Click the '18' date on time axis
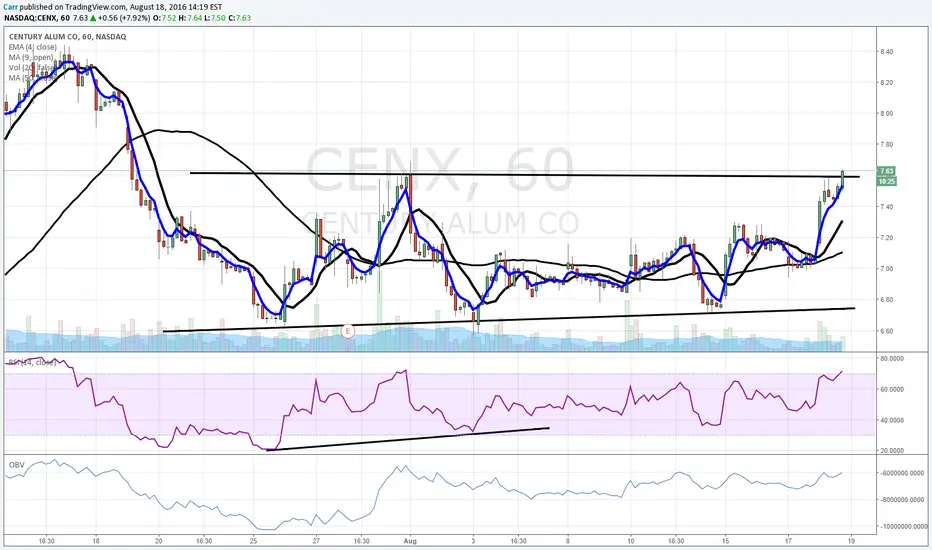This screenshot has height=550, width=932. (96, 541)
